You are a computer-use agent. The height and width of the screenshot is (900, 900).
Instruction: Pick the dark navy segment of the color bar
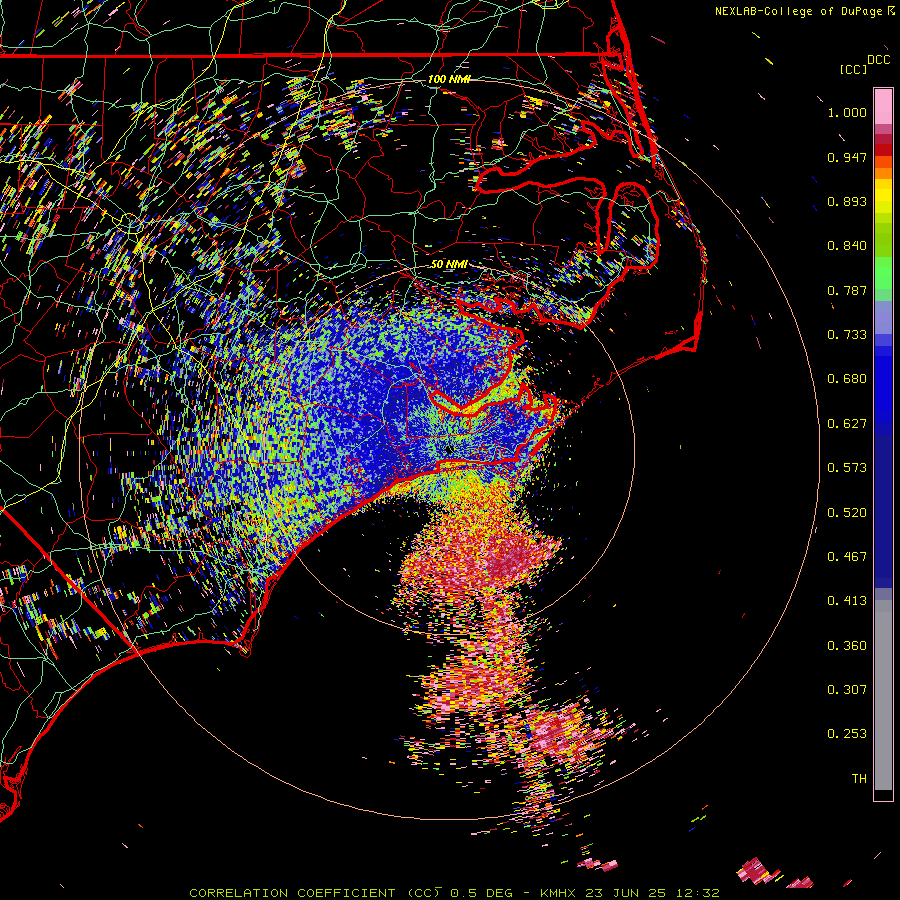[883, 511]
